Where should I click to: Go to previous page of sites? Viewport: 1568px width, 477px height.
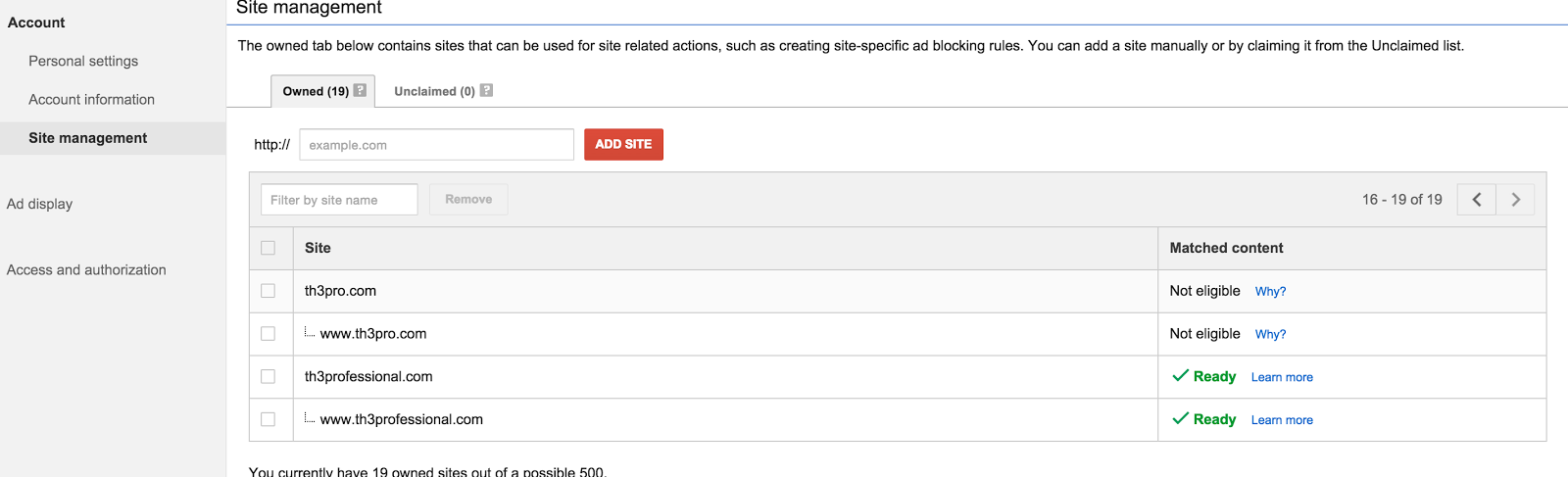1476,200
